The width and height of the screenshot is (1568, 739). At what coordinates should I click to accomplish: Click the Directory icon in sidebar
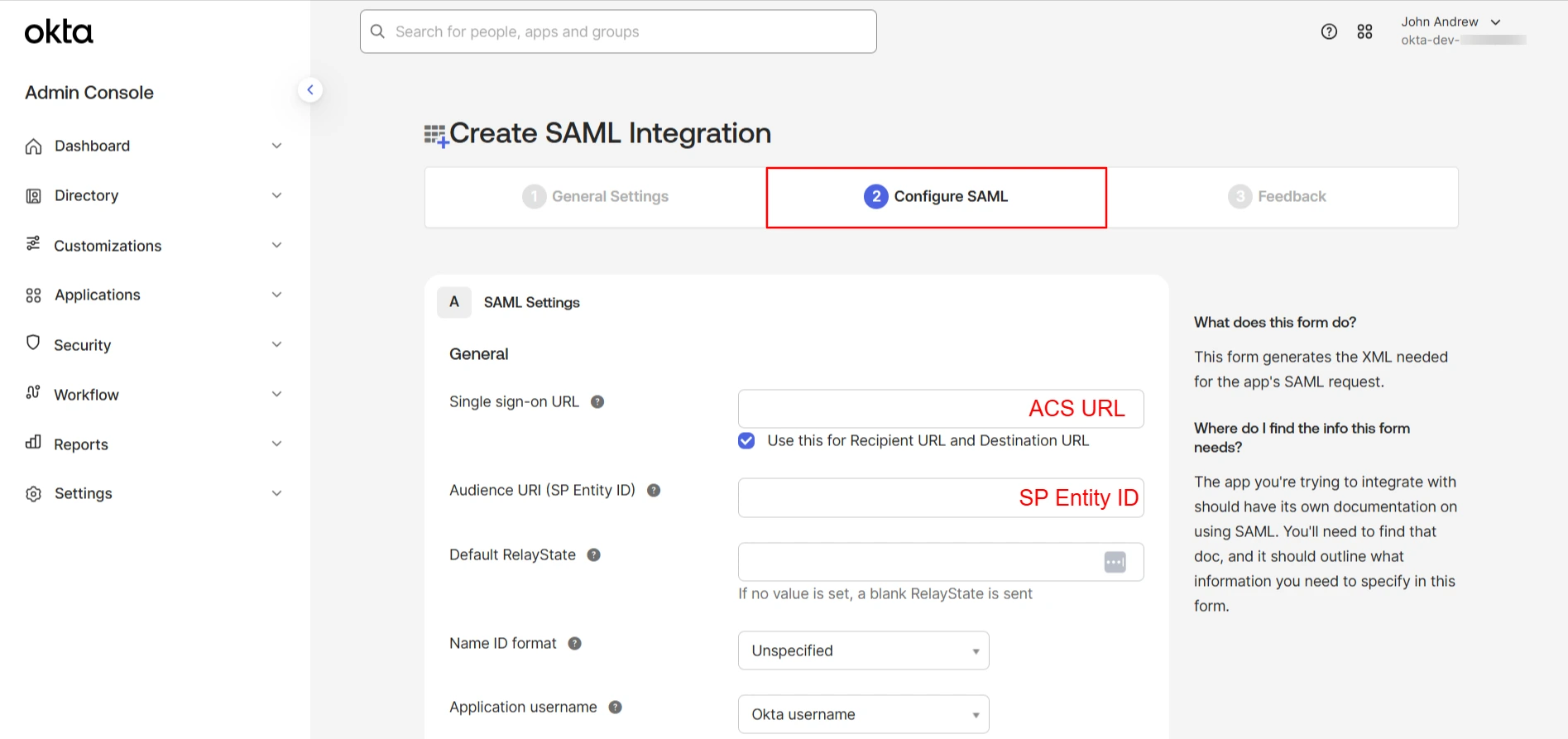(x=33, y=196)
